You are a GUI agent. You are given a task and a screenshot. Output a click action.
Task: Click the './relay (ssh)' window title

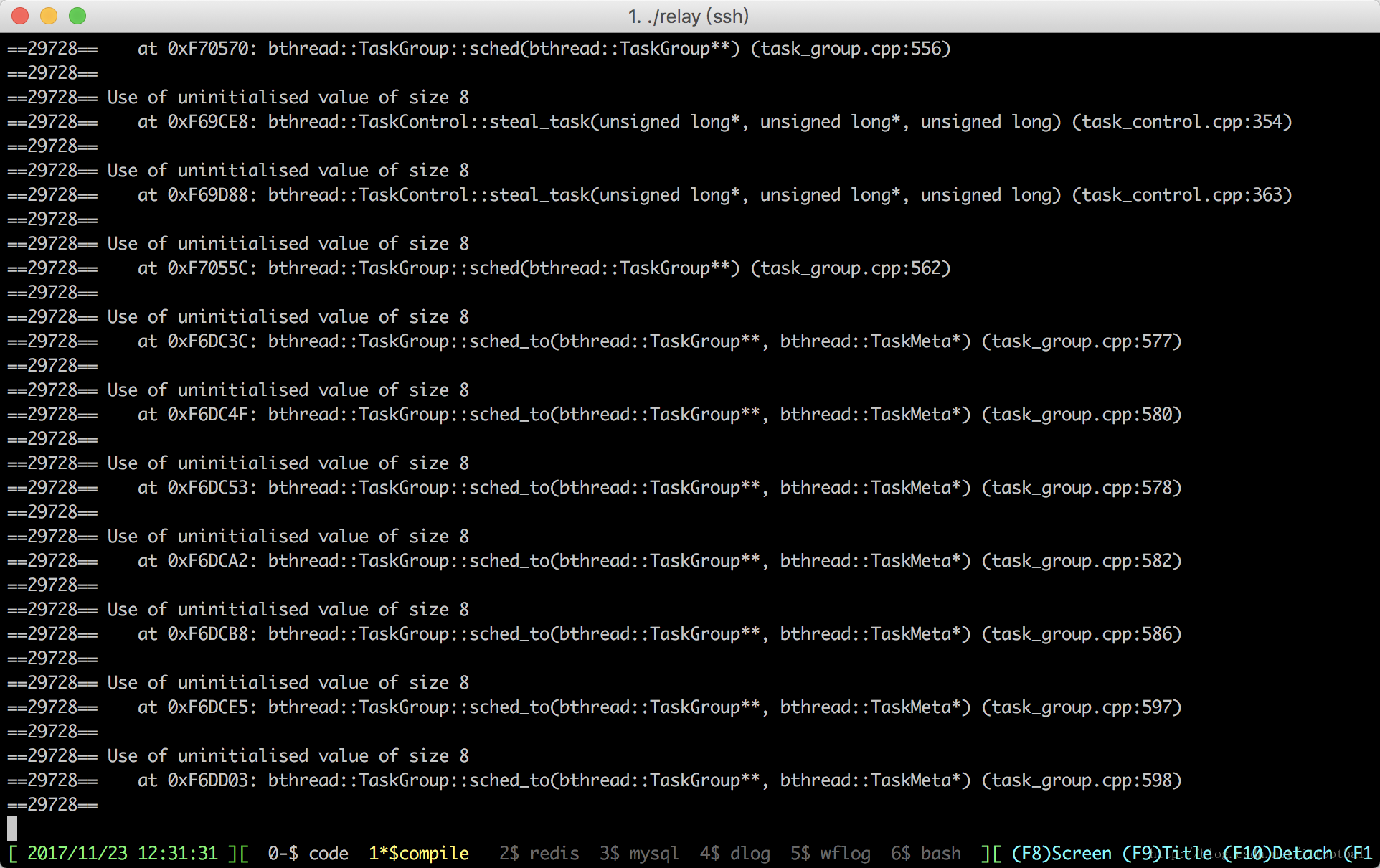click(x=689, y=16)
